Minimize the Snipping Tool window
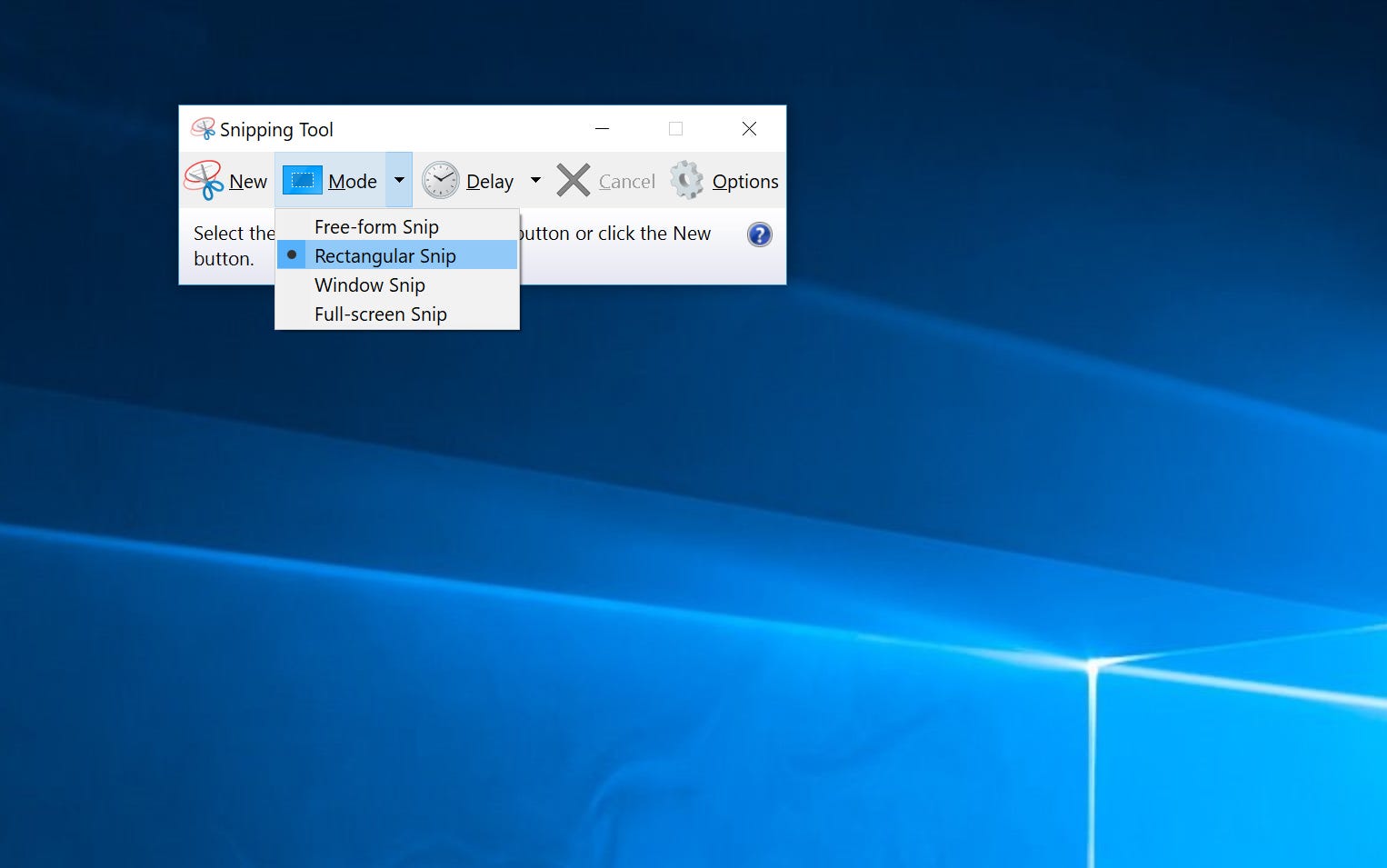Screen dimensions: 1387x868 (x=602, y=129)
